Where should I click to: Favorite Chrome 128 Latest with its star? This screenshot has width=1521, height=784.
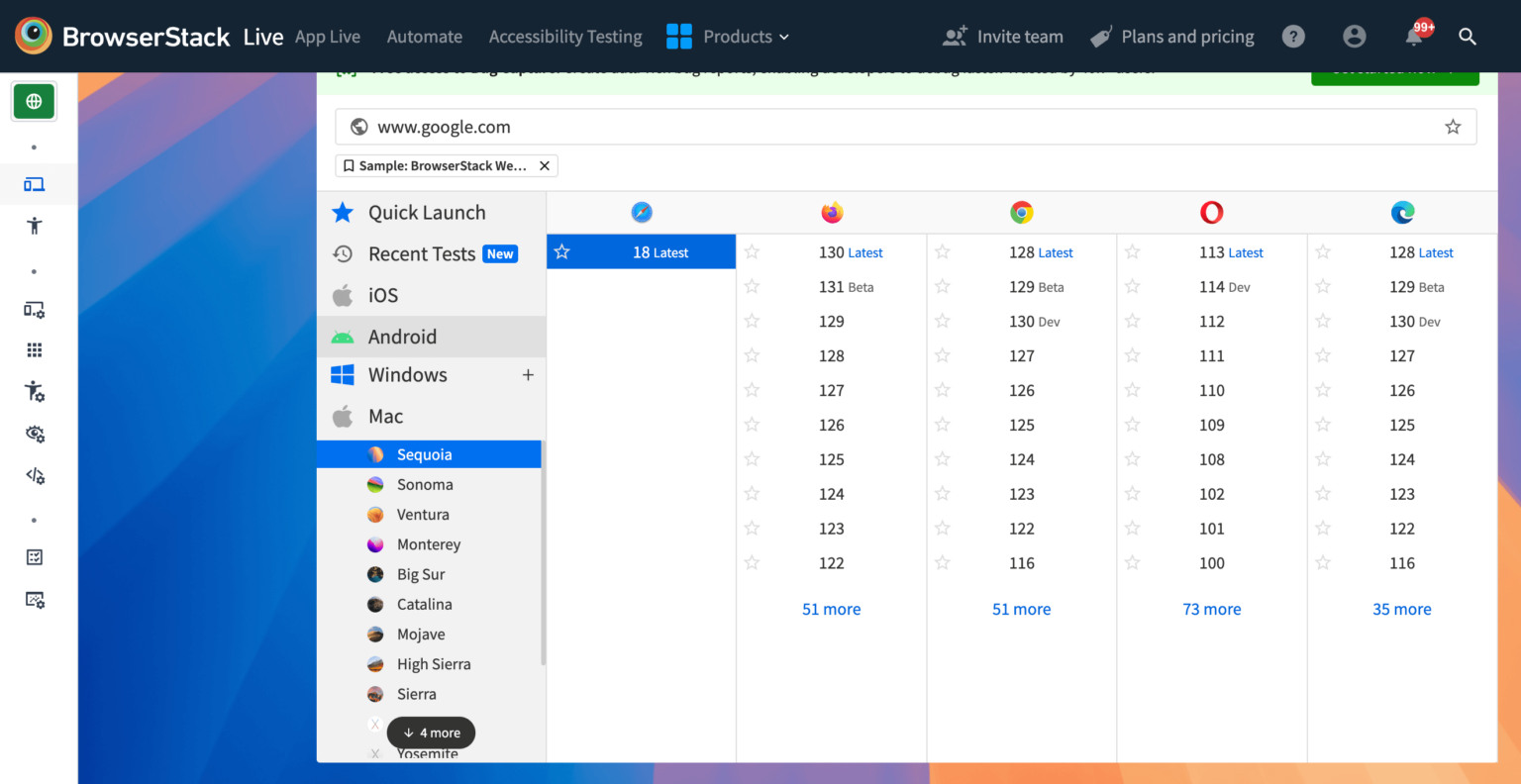[943, 252]
